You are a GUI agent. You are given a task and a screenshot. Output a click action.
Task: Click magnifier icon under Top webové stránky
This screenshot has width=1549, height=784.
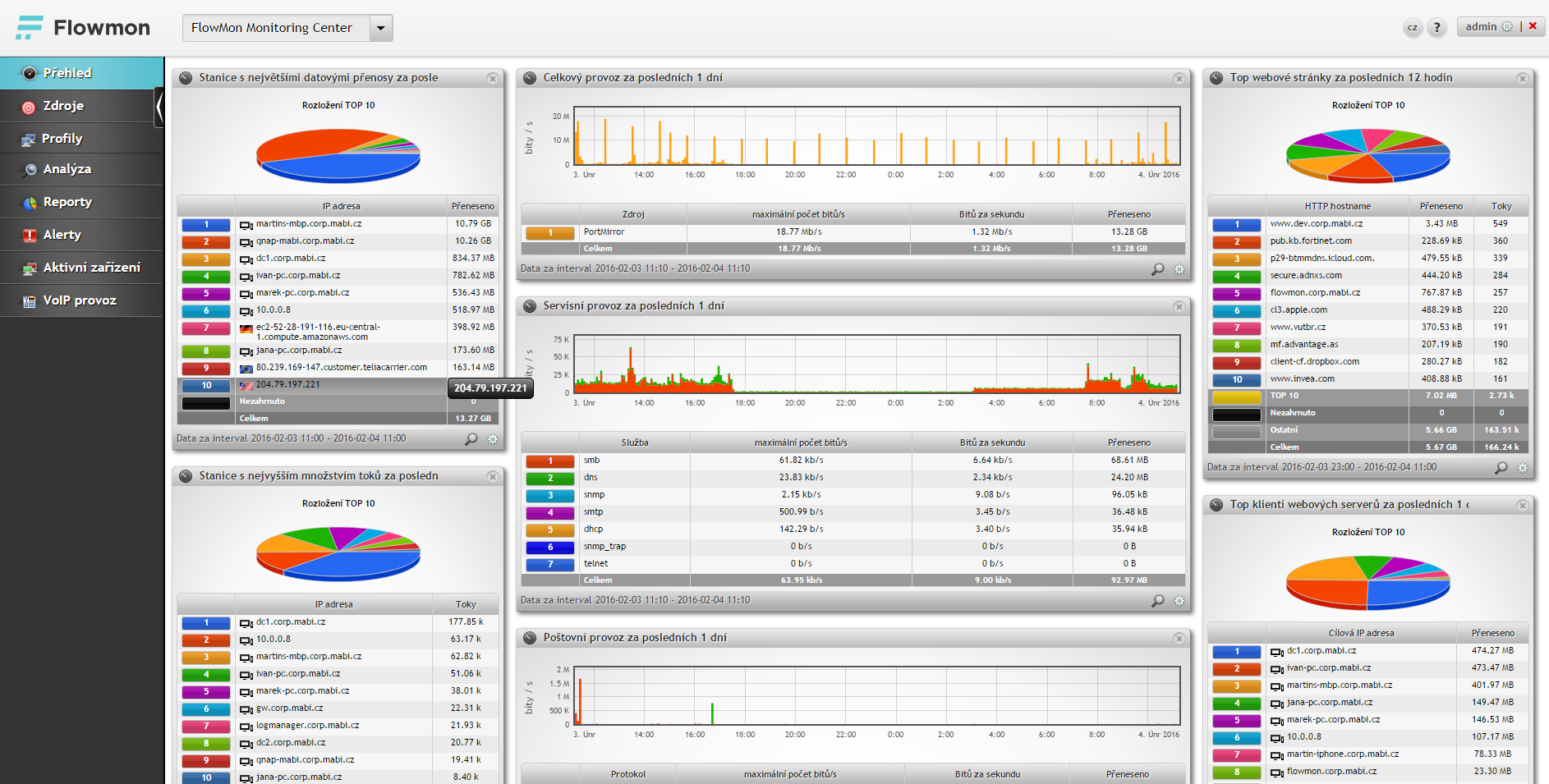point(1501,468)
